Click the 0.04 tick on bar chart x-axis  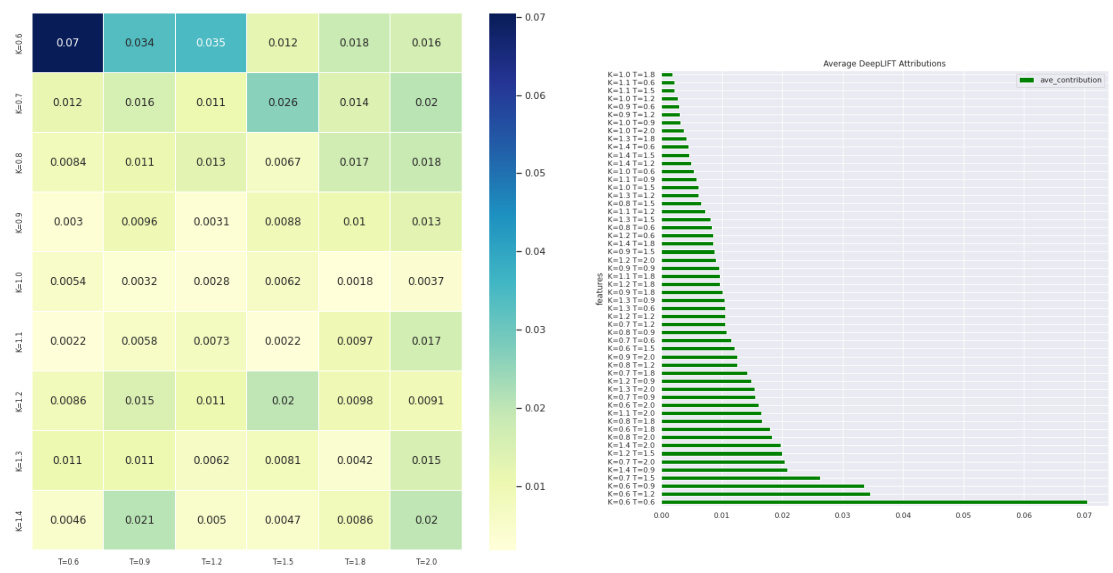point(903,516)
